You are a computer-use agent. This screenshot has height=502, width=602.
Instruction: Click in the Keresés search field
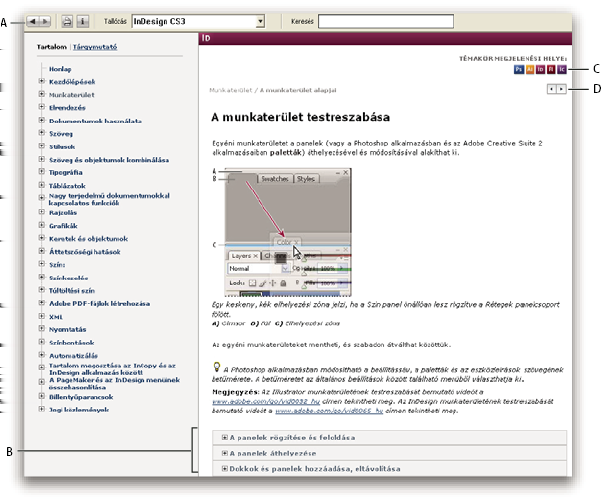tap(386, 21)
